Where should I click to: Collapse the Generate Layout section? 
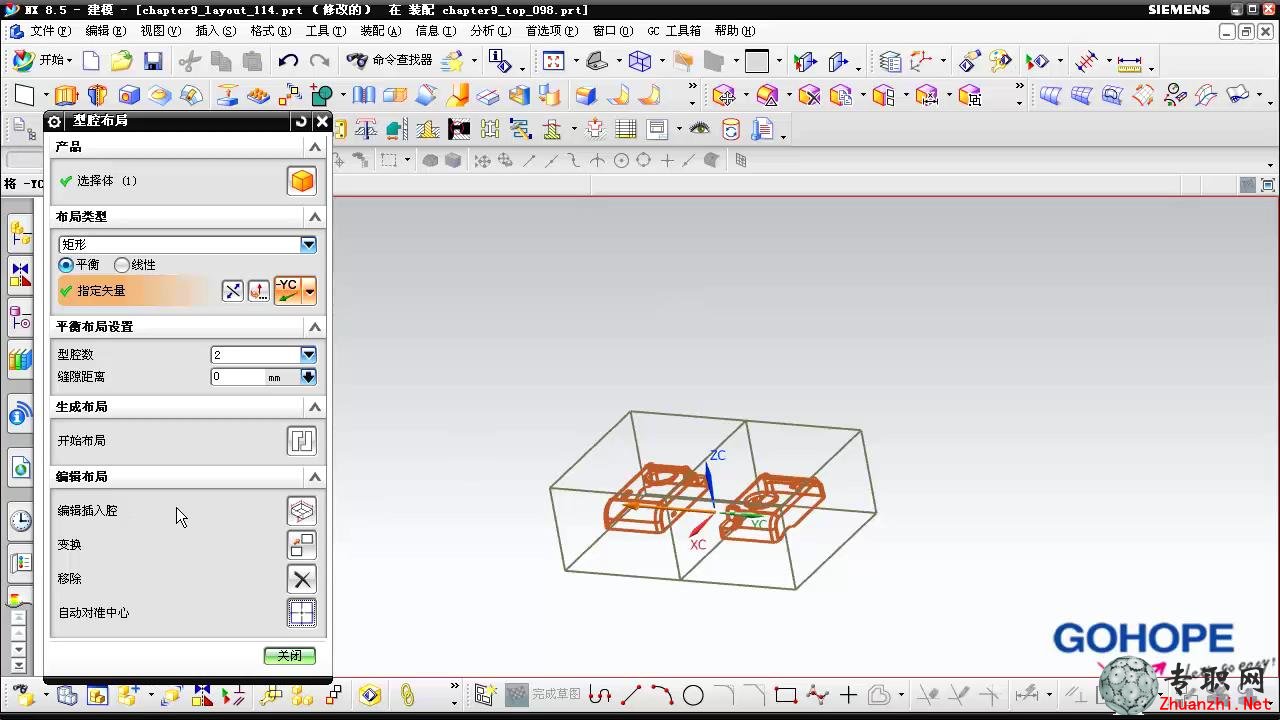click(315, 407)
